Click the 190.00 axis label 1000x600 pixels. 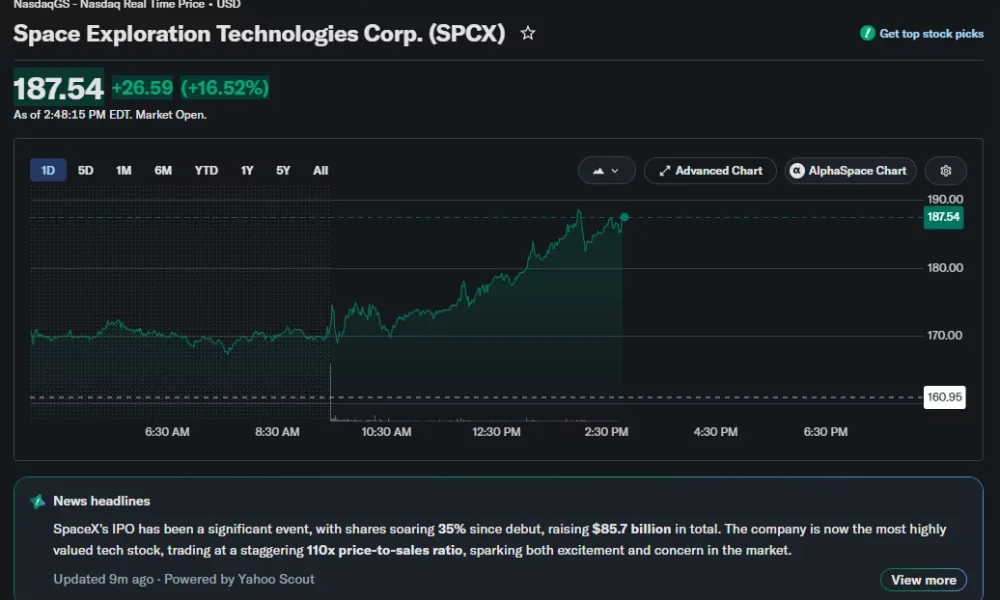click(945, 200)
